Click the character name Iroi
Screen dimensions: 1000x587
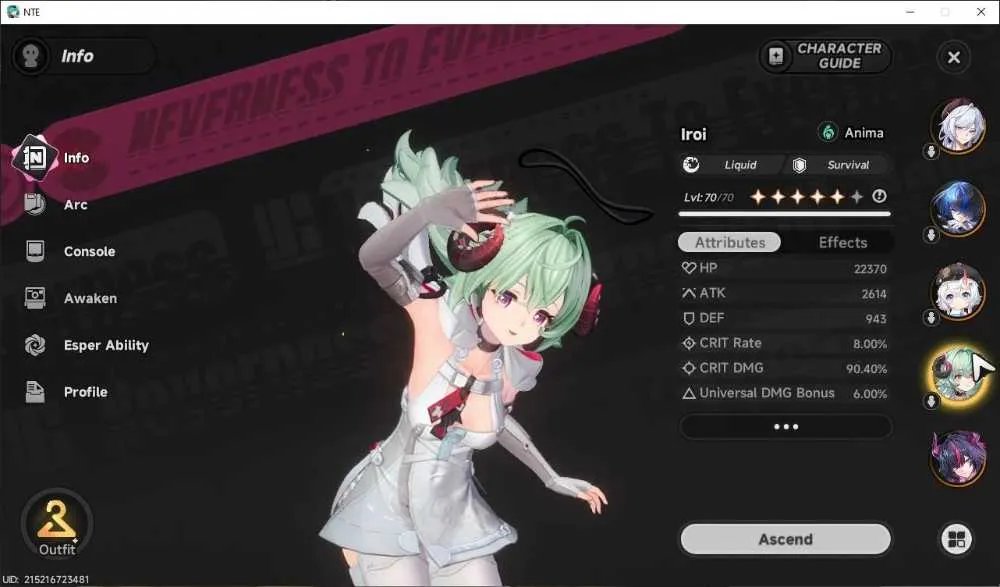pyautogui.click(x=693, y=134)
